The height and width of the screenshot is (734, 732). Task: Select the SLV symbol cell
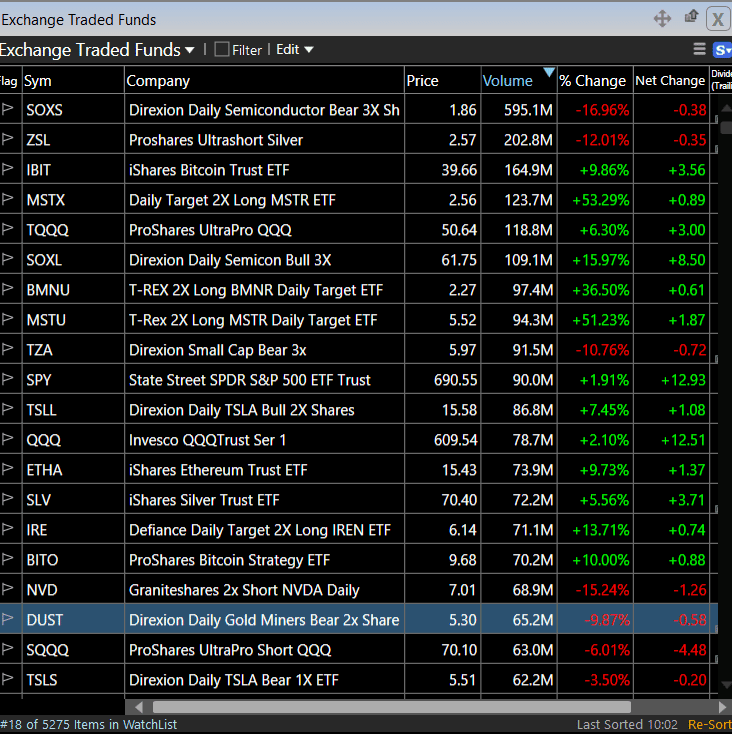tap(73, 499)
